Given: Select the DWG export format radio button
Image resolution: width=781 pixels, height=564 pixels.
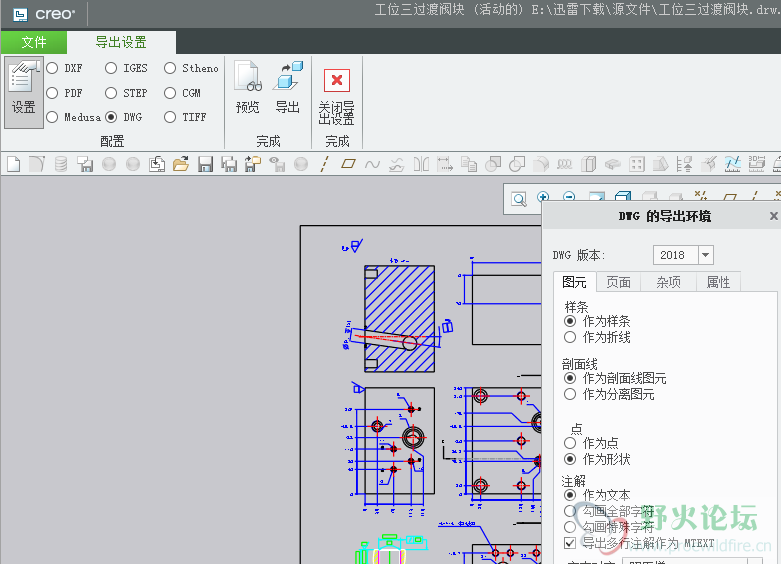Looking at the screenshot, I should pos(111,117).
